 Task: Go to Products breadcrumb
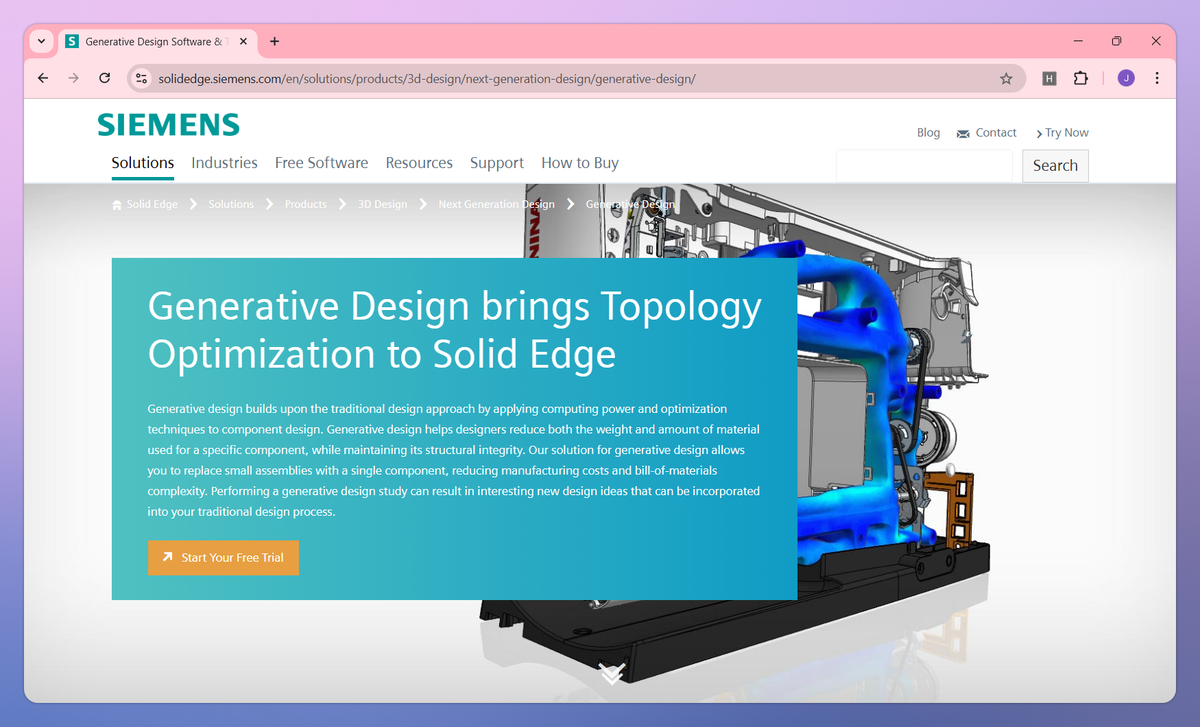306,204
